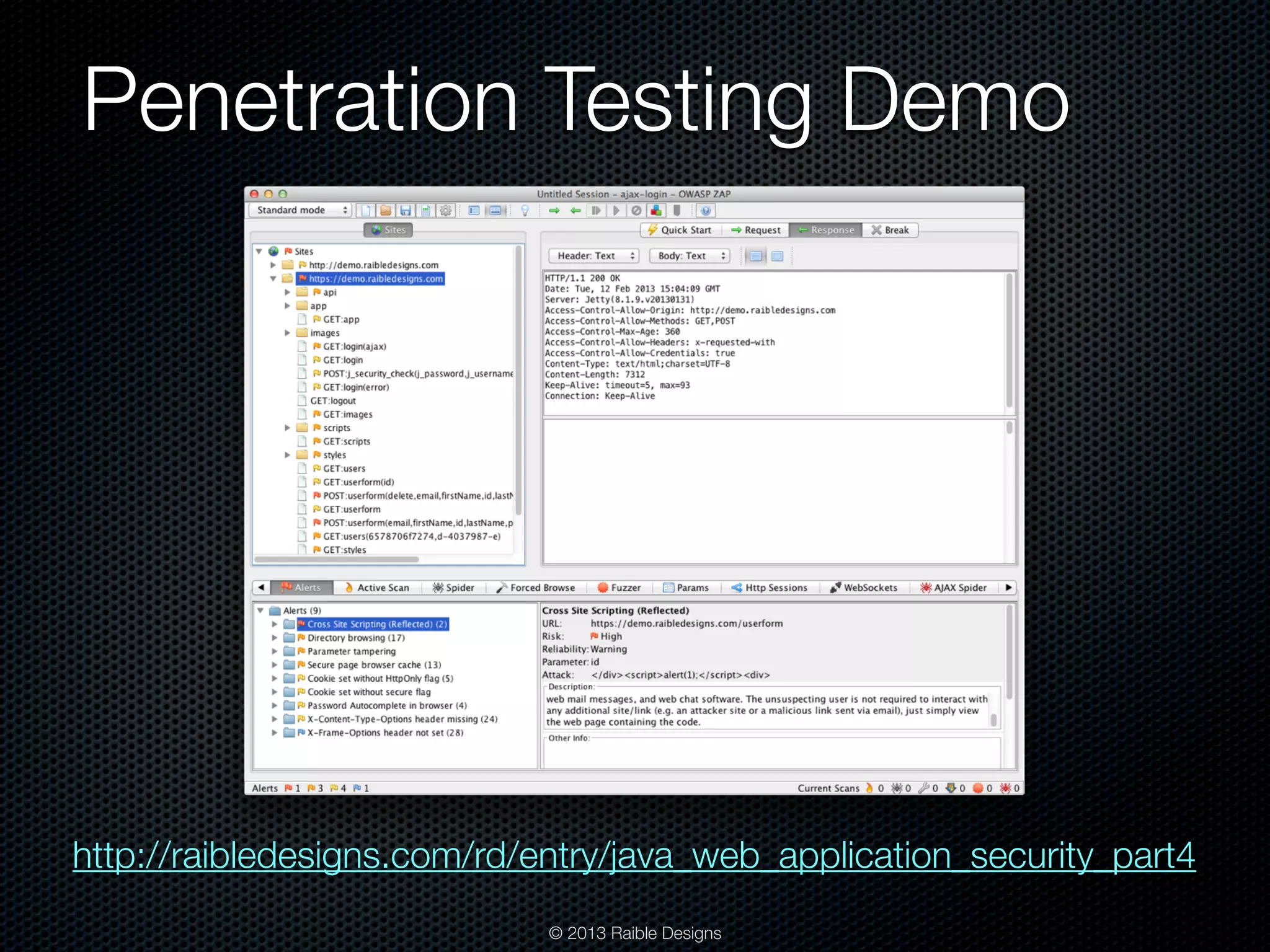The width and height of the screenshot is (1270, 952).
Task: Click the Snapshot Session icon
Action: [425, 211]
